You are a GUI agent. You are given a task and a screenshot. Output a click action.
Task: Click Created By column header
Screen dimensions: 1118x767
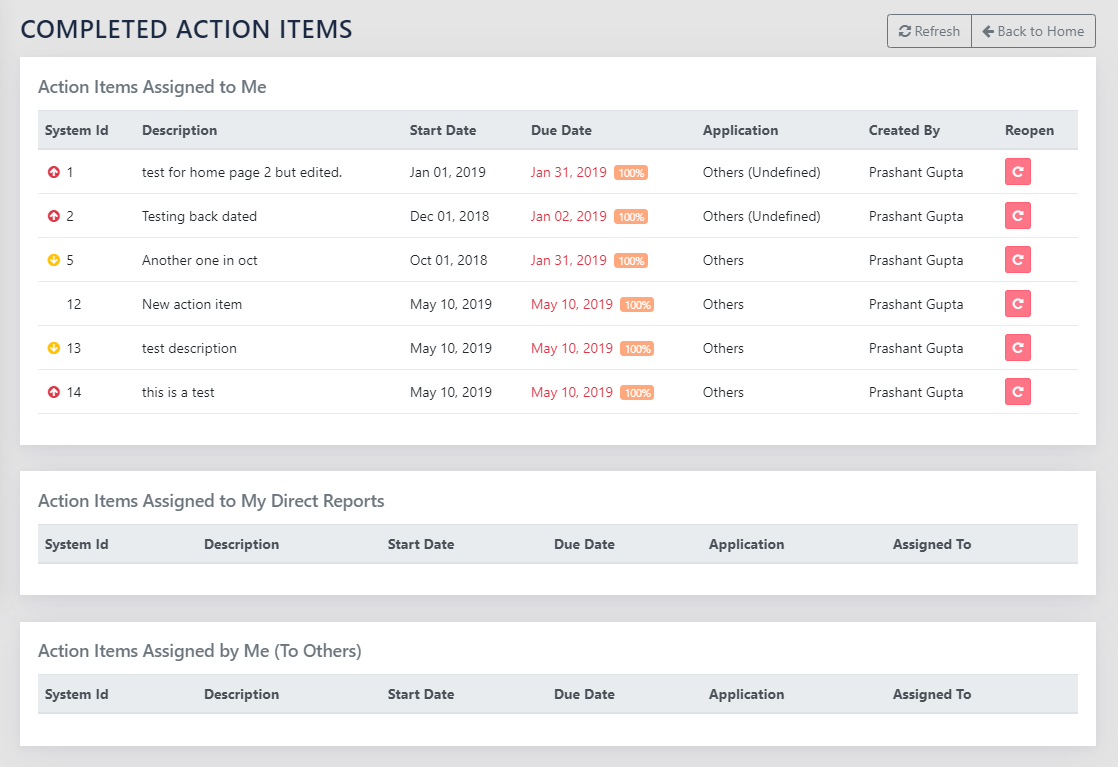[904, 130]
